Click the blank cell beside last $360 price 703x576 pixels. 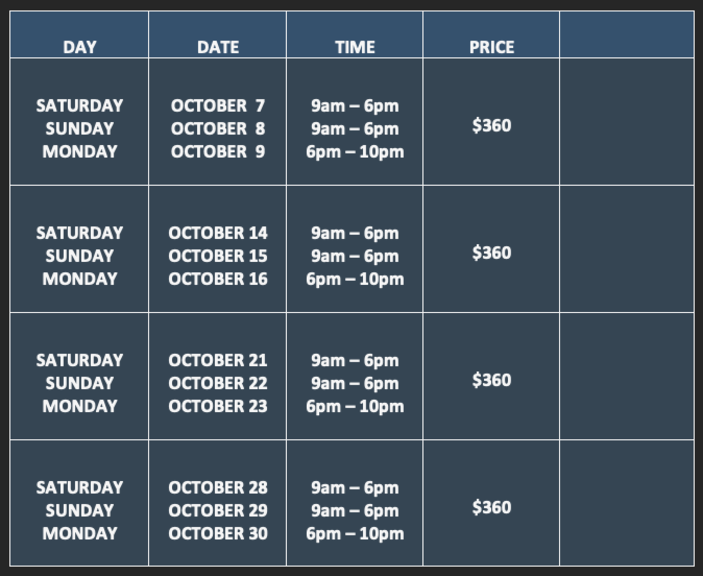click(627, 503)
